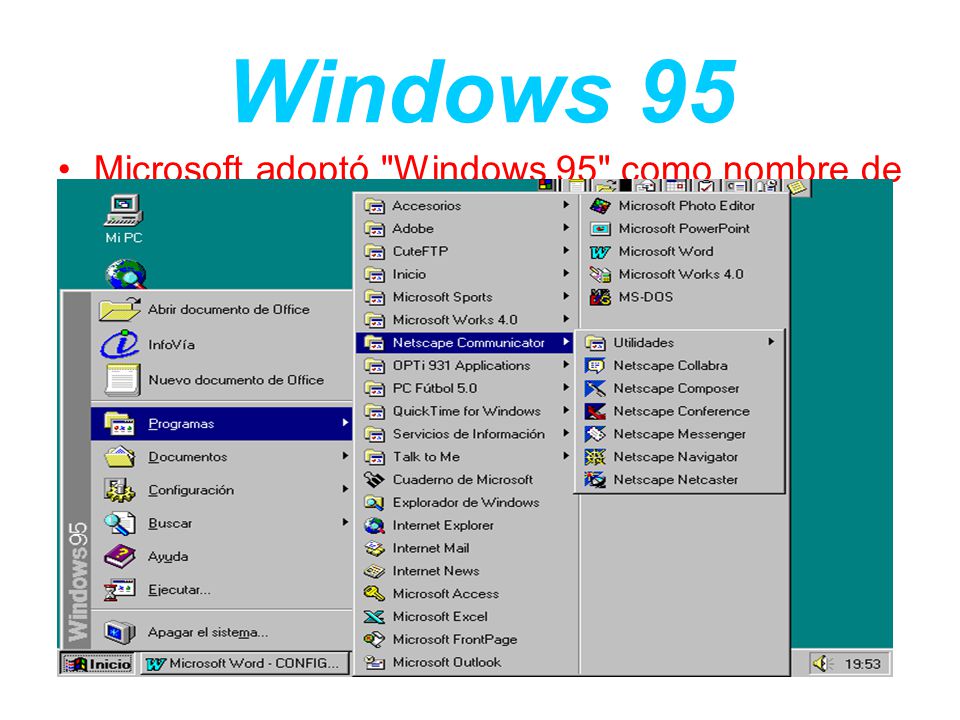Screen dimensions: 960x720
Task: Click the Internet Explorer globe icon
Action: (374, 525)
